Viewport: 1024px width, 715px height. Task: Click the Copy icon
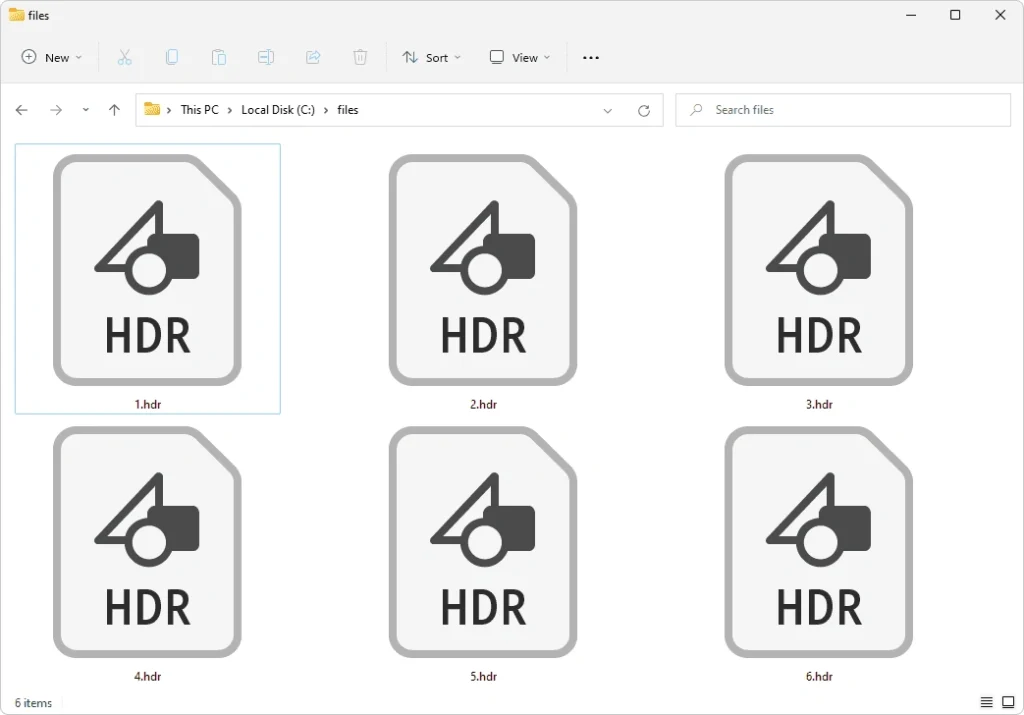[x=171, y=57]
